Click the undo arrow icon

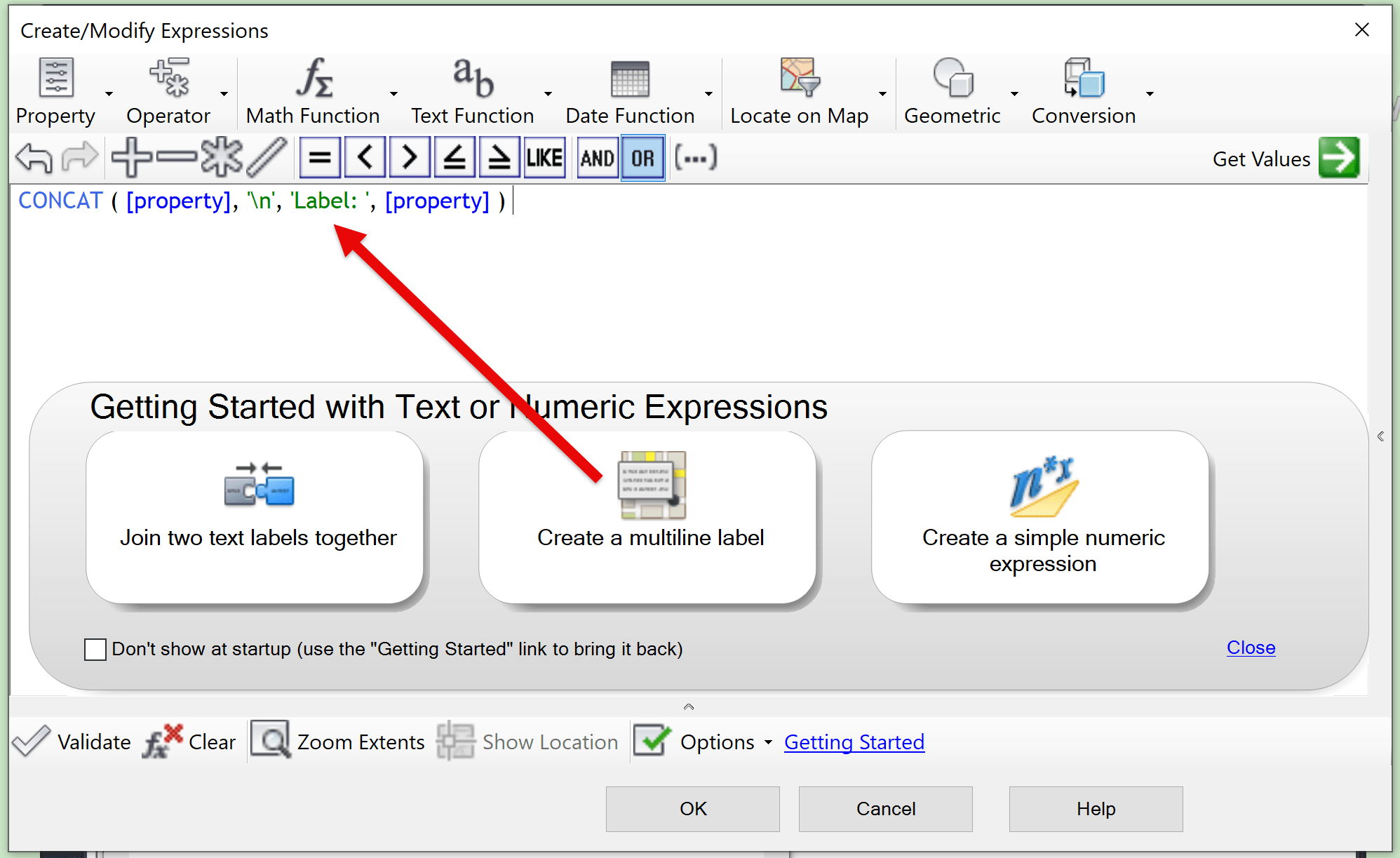pyautogui.click(x=34, y=158)
